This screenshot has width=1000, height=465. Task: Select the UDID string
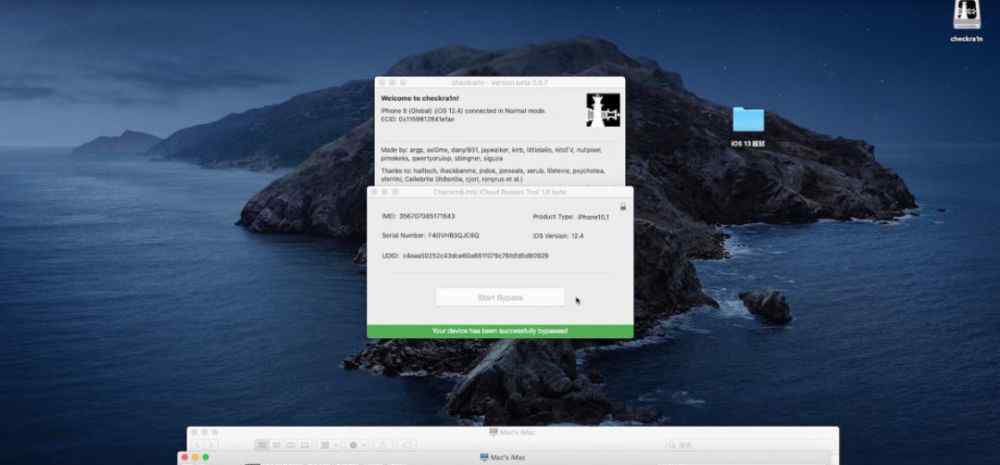(x=475, y=256)
